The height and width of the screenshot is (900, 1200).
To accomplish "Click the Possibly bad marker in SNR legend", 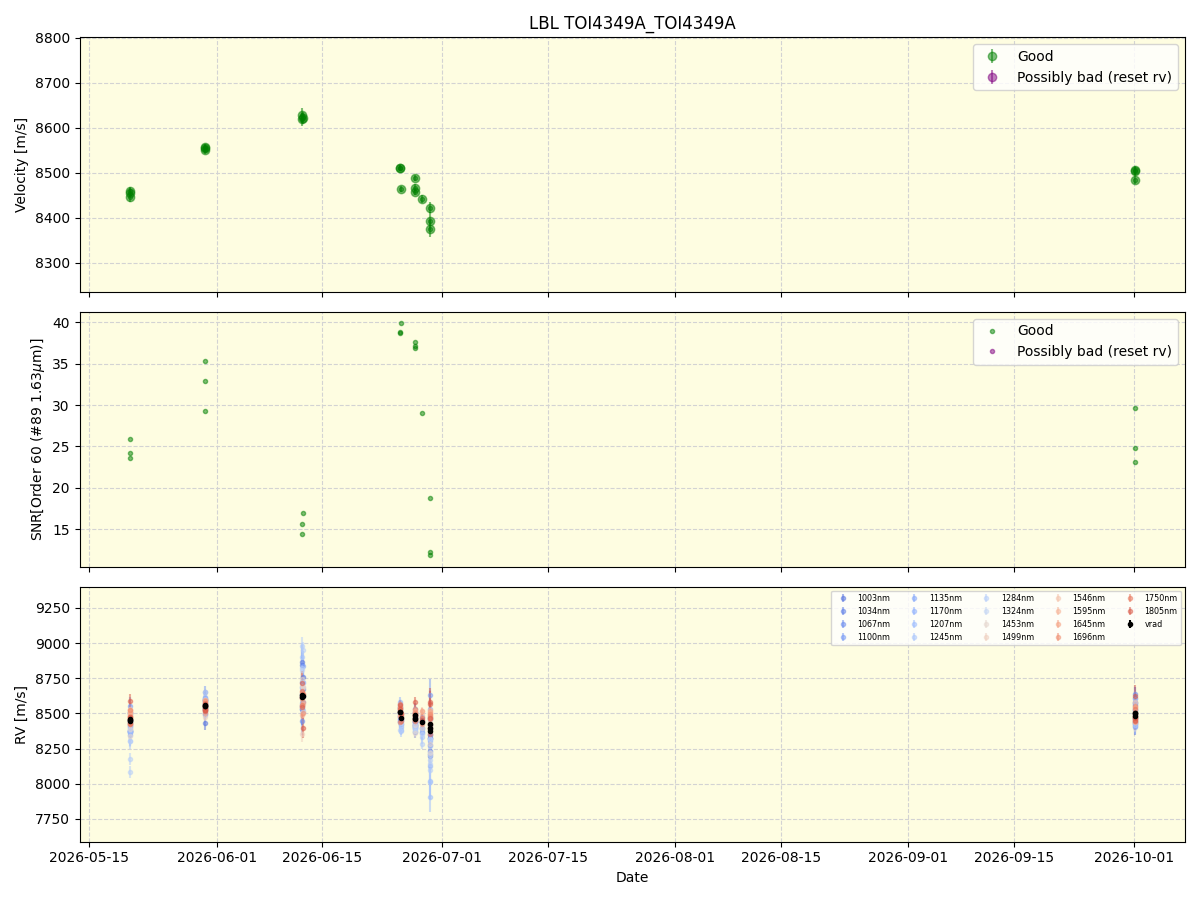I will 992,352.
